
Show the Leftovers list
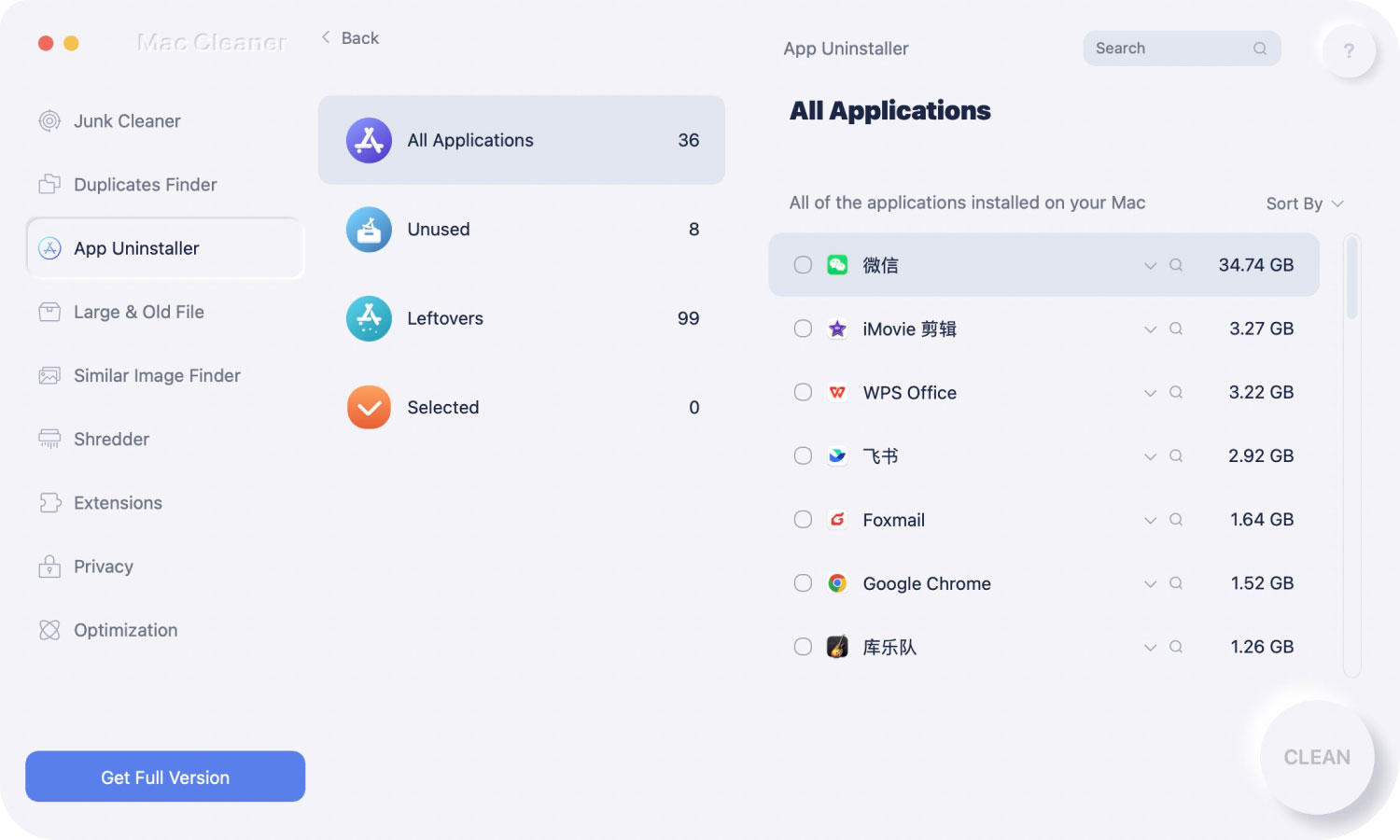[x=522, y=318]
